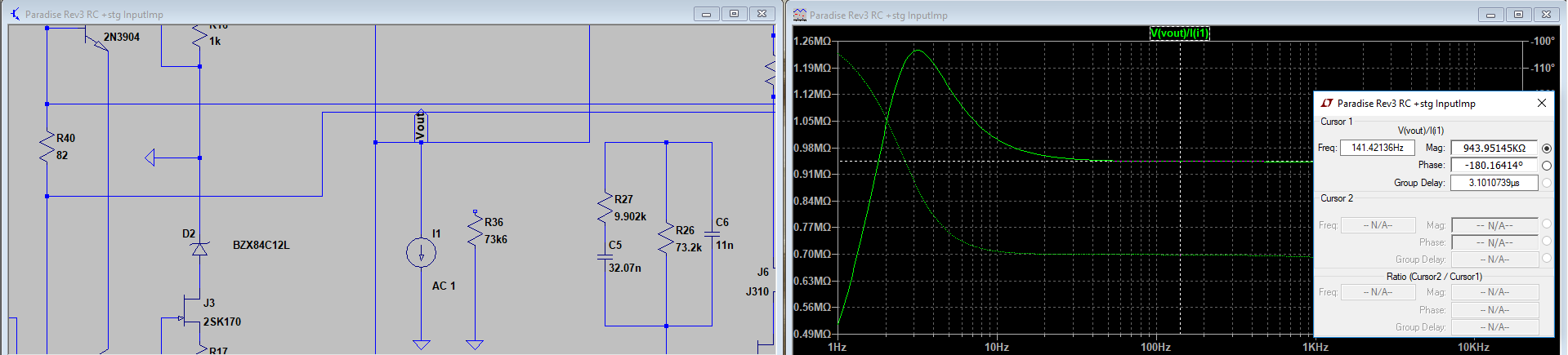Viewport: 1568px width, 355px height.
Task: Click the 'J6' reference label
Action: click(762, 272)
